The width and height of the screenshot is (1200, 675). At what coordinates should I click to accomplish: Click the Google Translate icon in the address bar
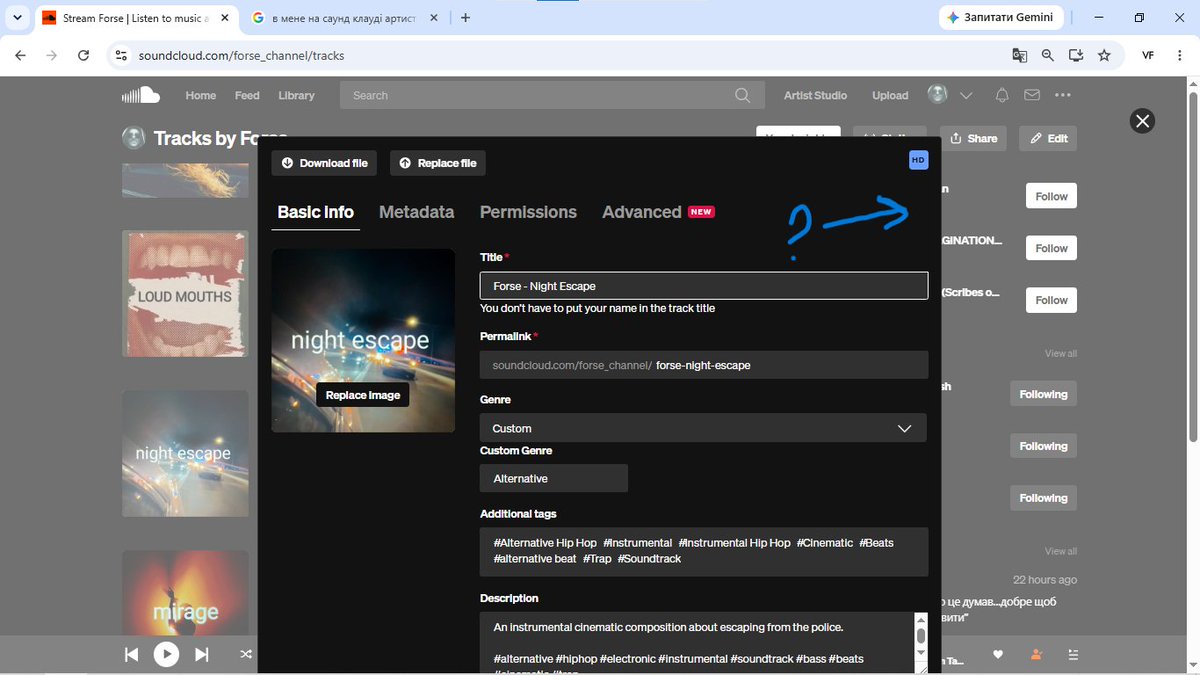(1019, 56)
